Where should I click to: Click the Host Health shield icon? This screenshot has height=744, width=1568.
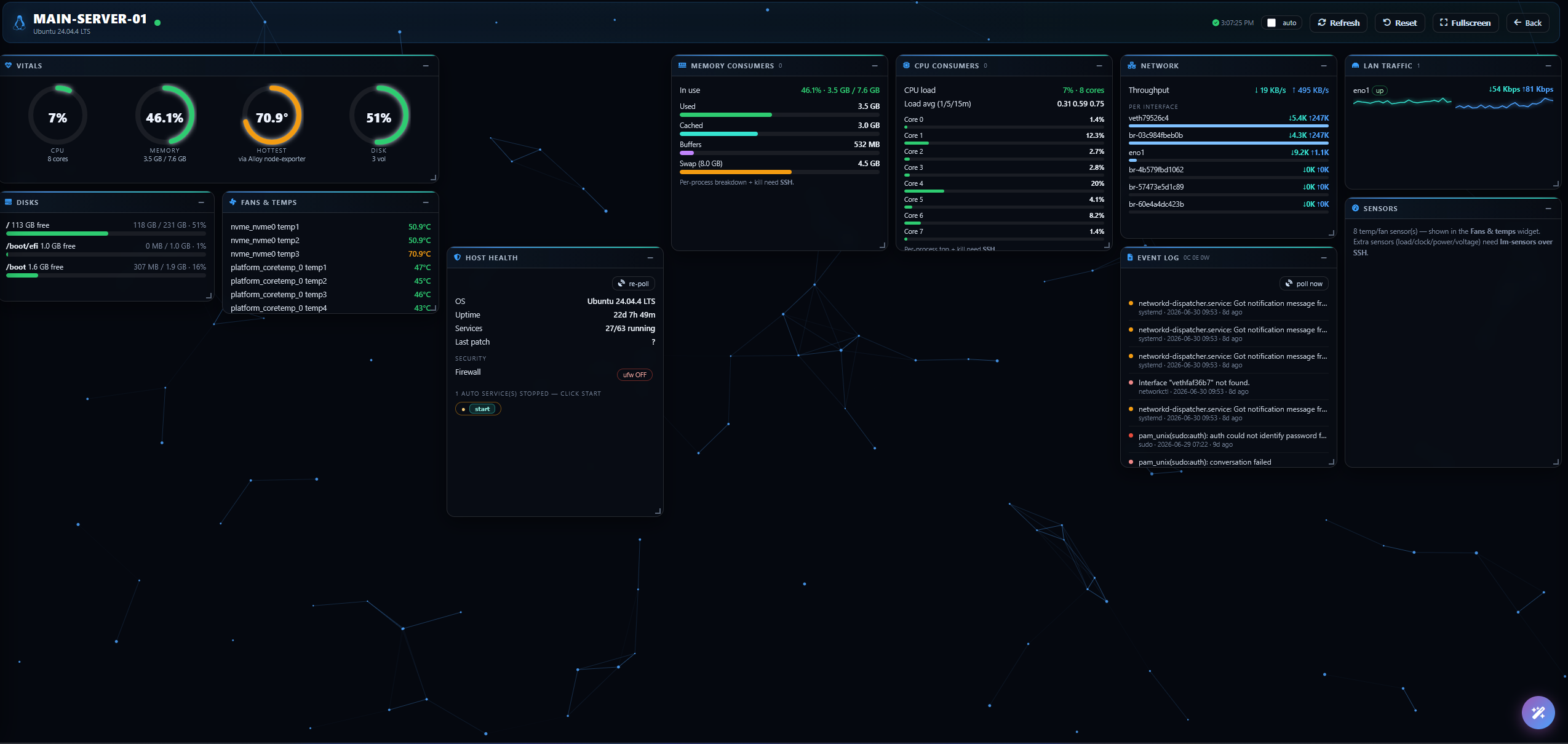[458, 257]
